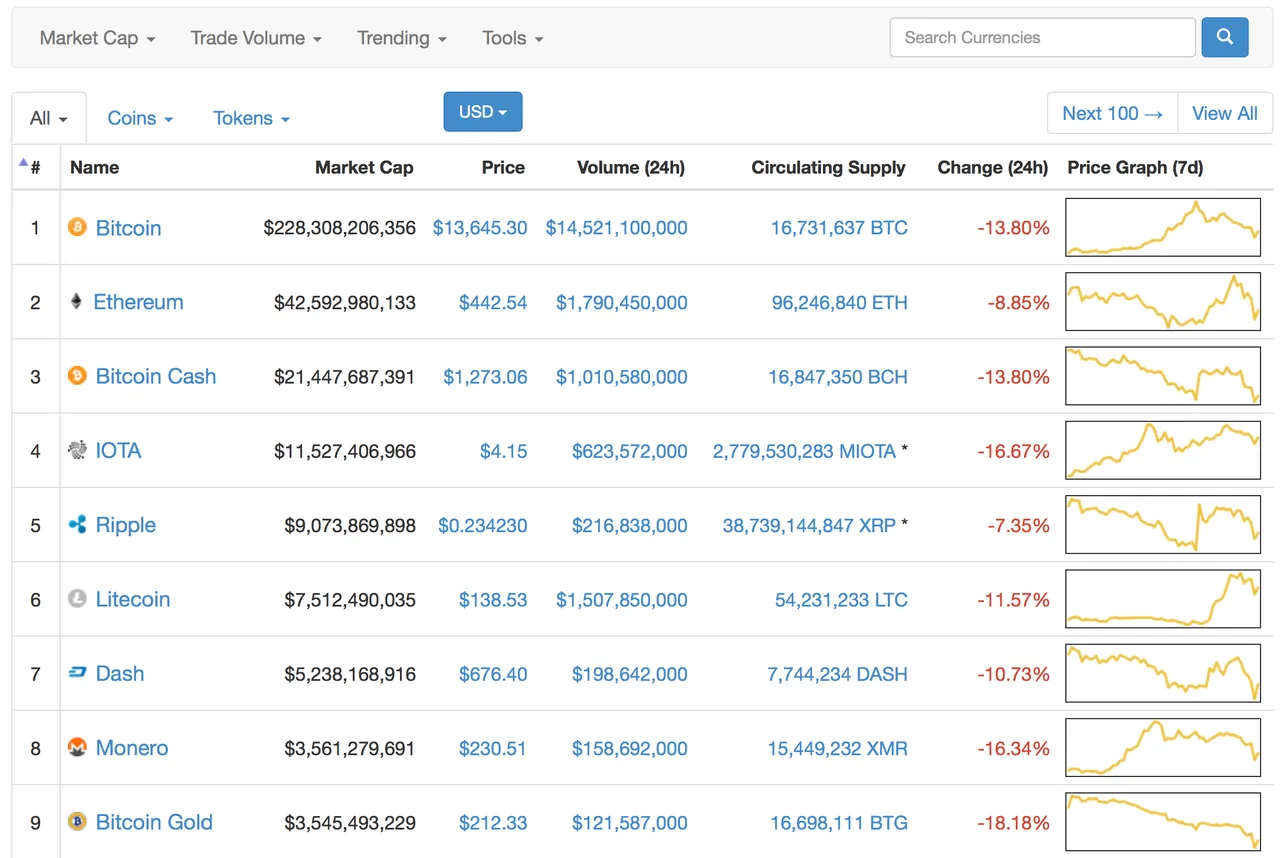The width and height of the screenshot is (1280, 858).
Task: Click the View All button
Action: [1225, 113]
